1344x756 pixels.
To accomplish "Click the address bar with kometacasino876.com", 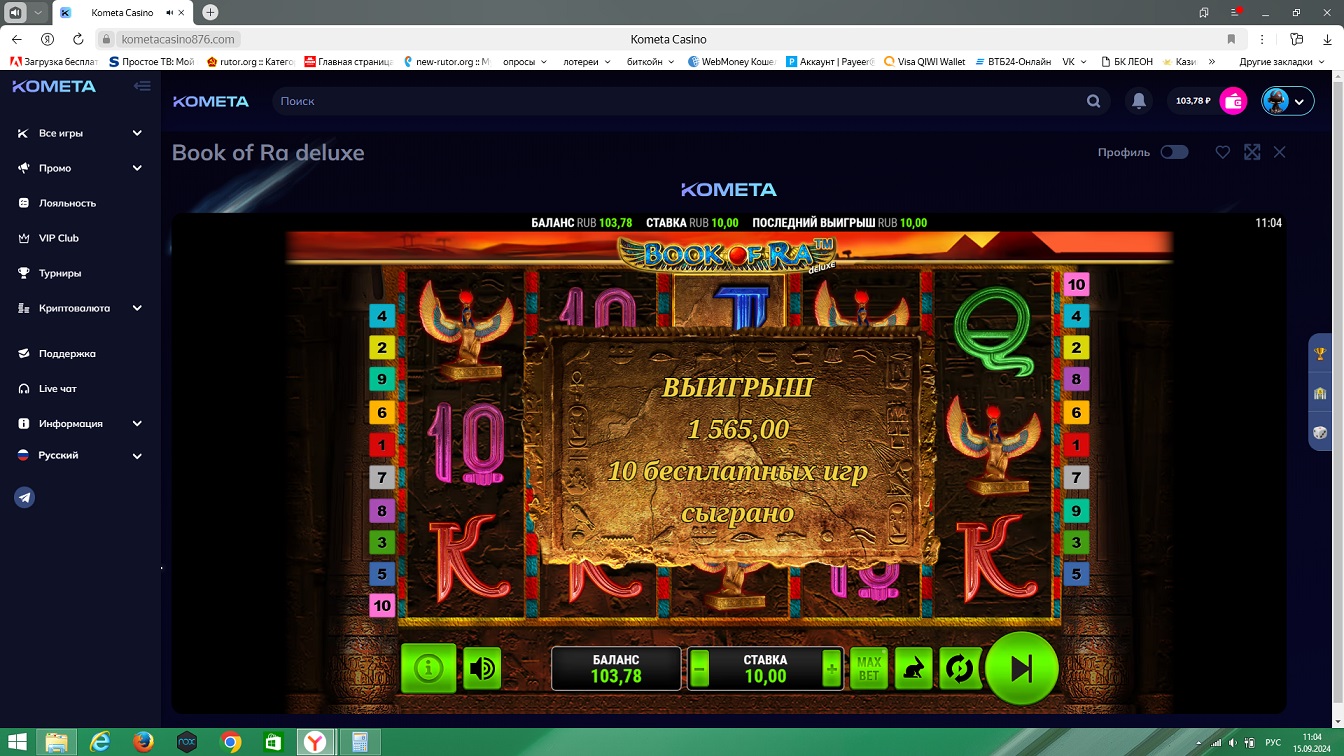I will pos(178,39).
